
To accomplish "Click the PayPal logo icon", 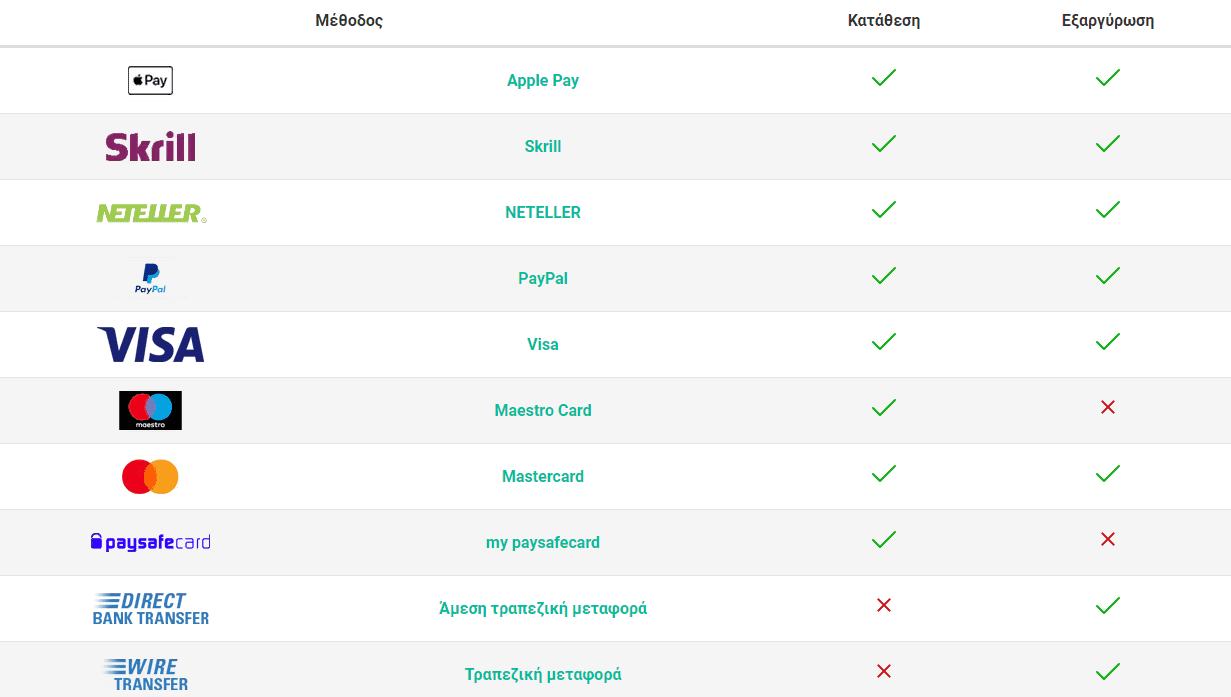I will tap(150, 279).
